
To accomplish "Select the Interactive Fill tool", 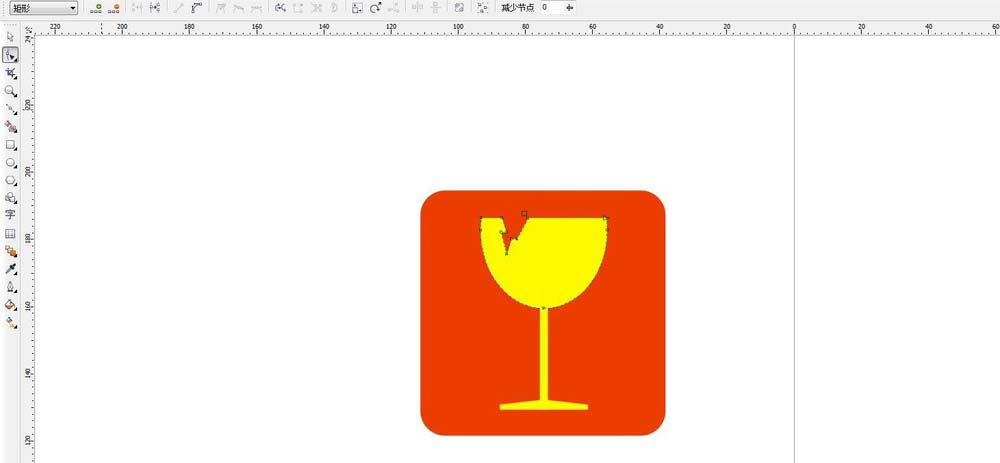I will coord(10,323).
